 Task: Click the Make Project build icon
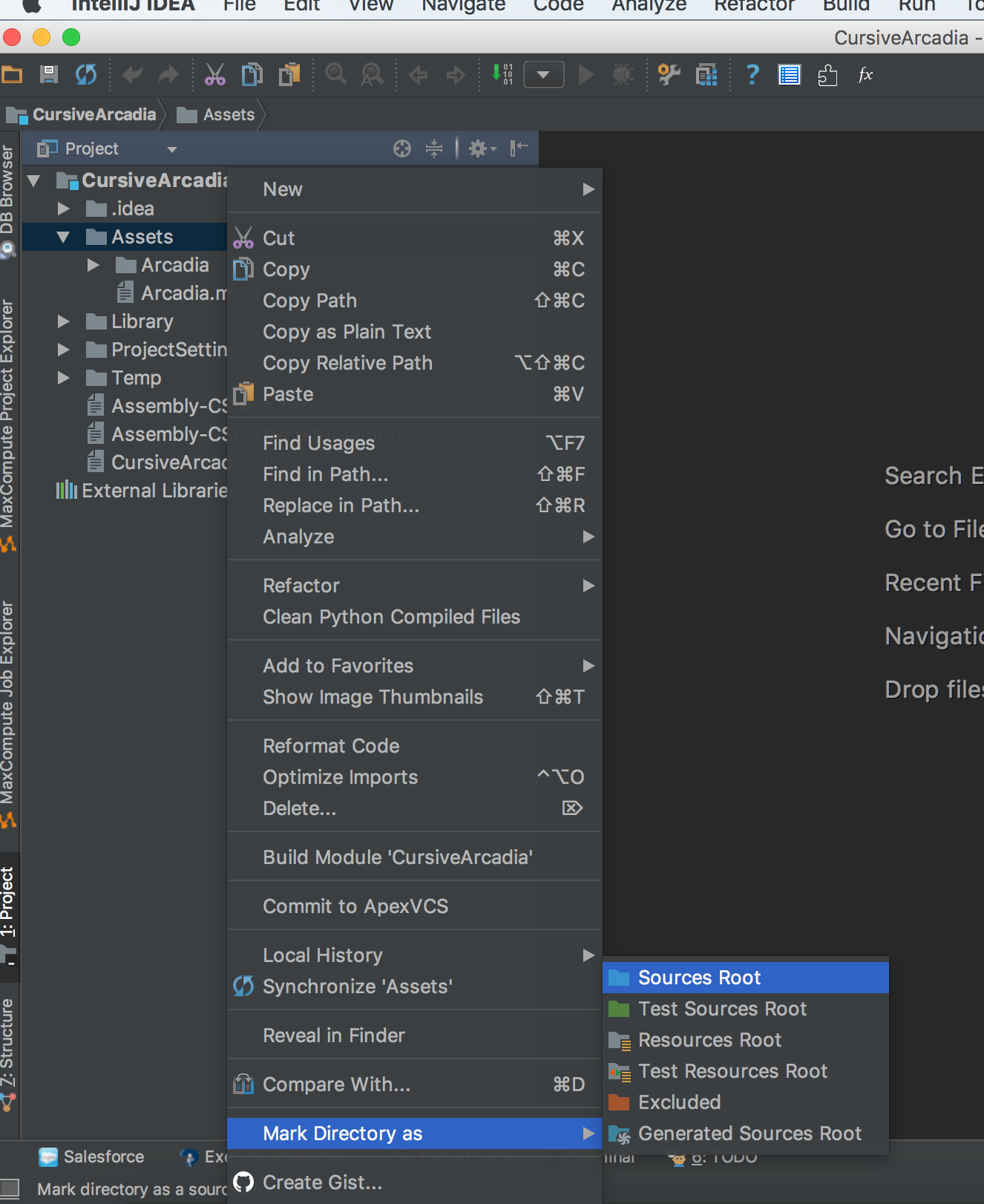502,75
